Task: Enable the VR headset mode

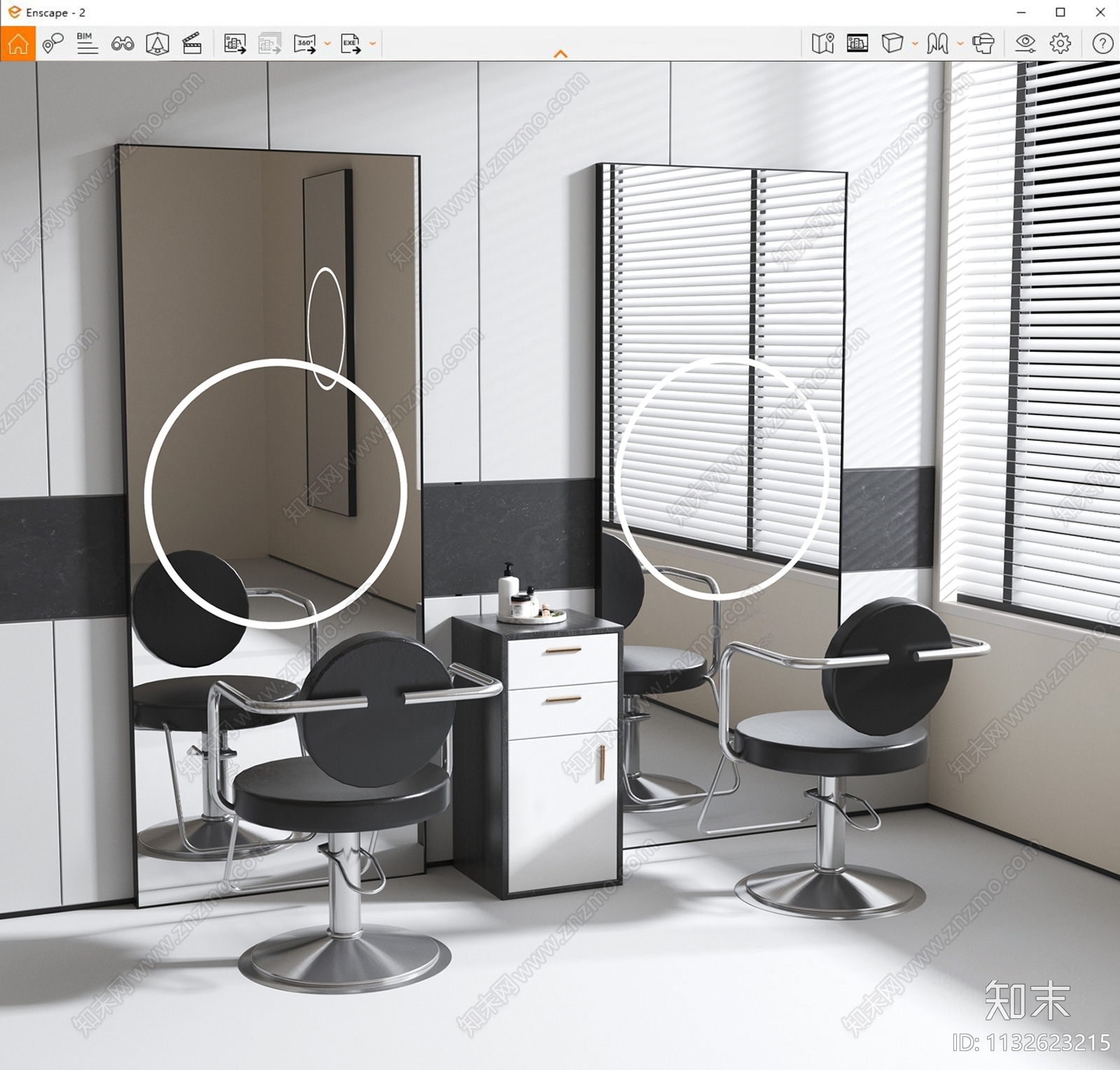Action: point(983,43)
